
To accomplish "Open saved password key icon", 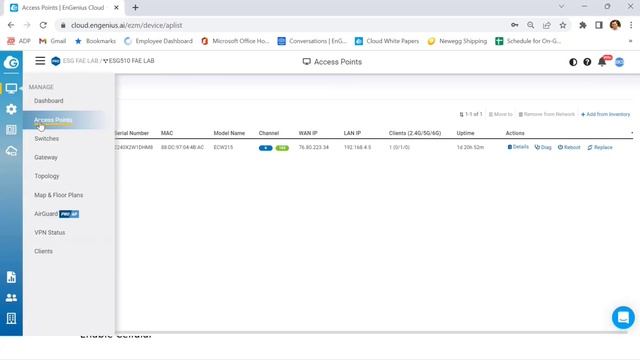I will click(x=514, y=25).
